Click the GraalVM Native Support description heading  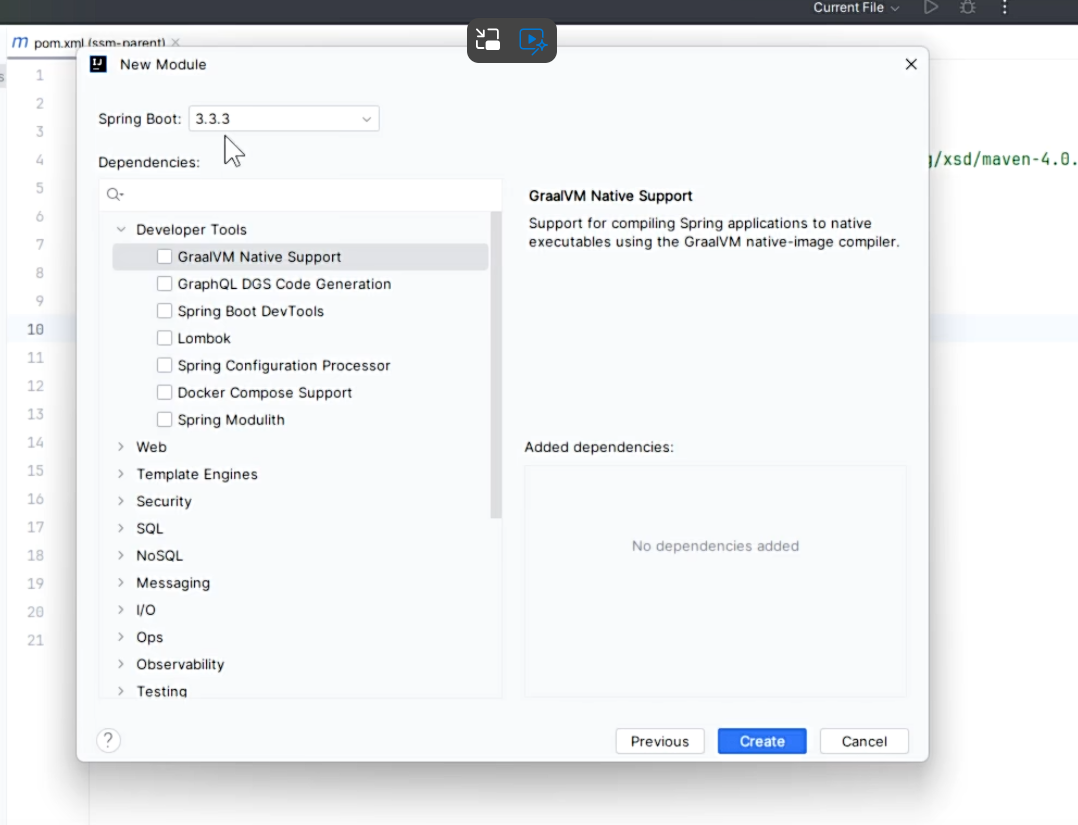pos(610,196)
